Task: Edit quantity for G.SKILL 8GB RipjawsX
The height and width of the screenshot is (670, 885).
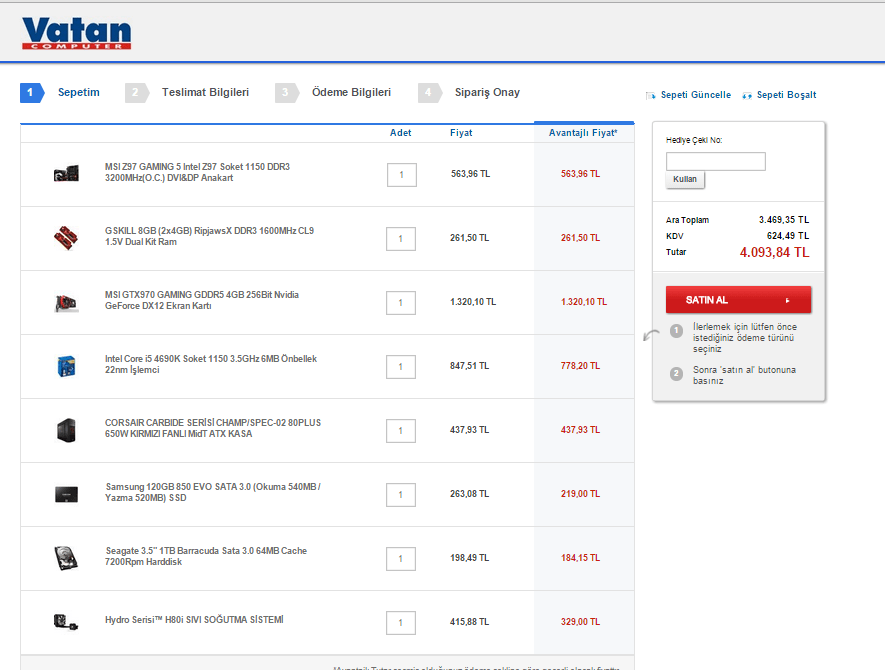Action: 401,239
